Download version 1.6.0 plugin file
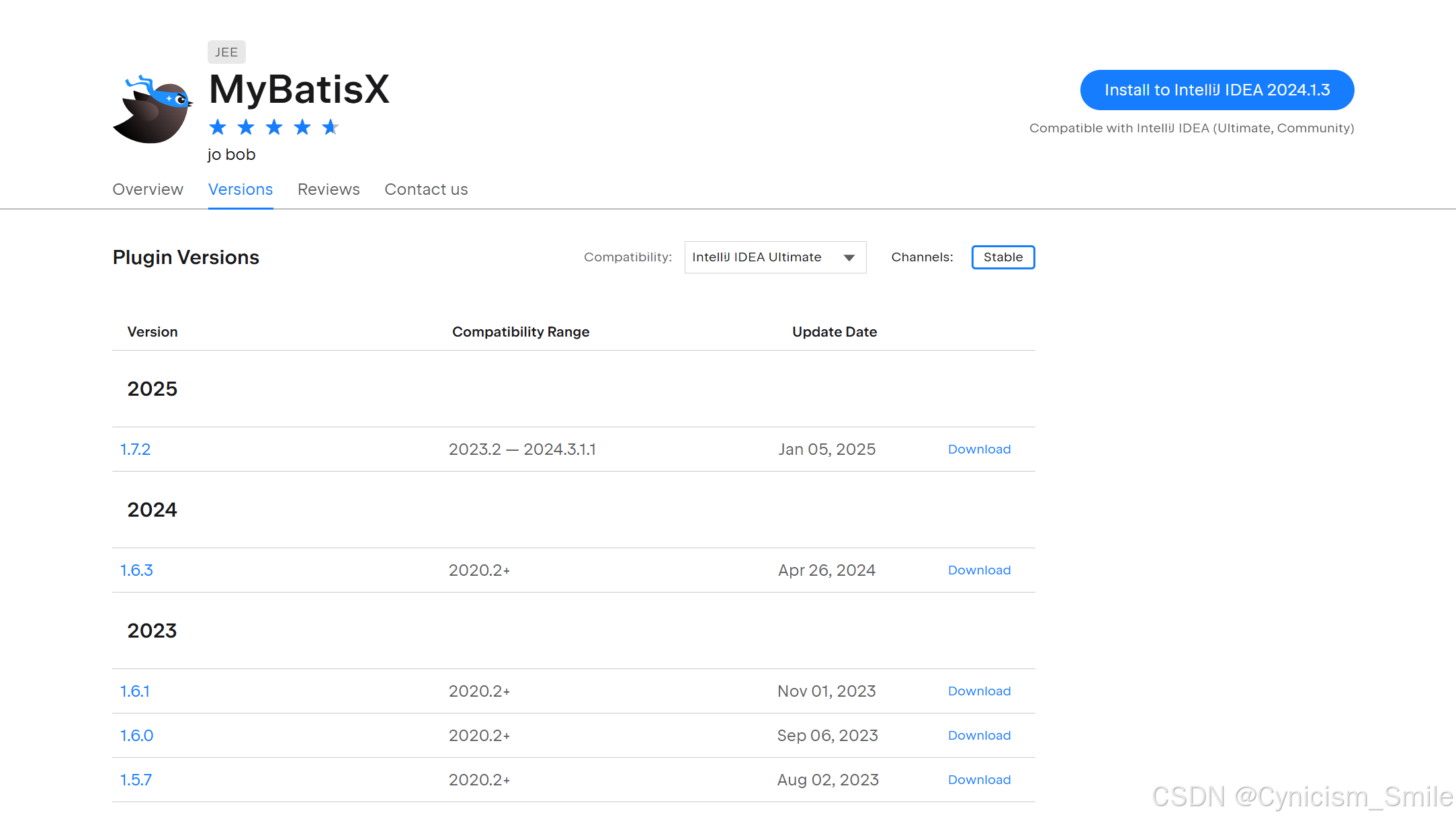The width and height of the screenshot is (1456, 821). point(979,736)
